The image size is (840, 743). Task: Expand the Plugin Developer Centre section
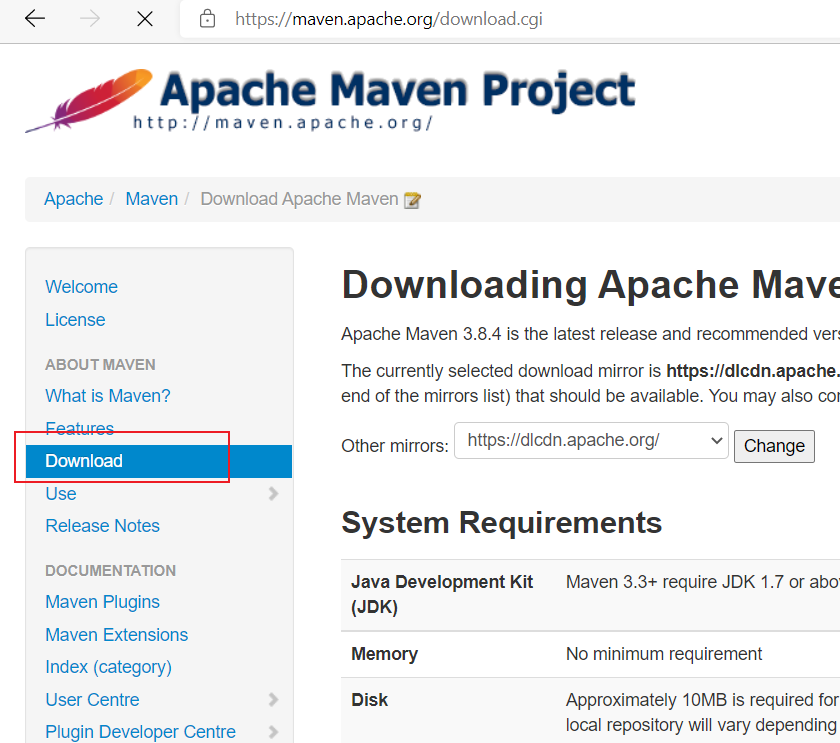tap(272, 732)
